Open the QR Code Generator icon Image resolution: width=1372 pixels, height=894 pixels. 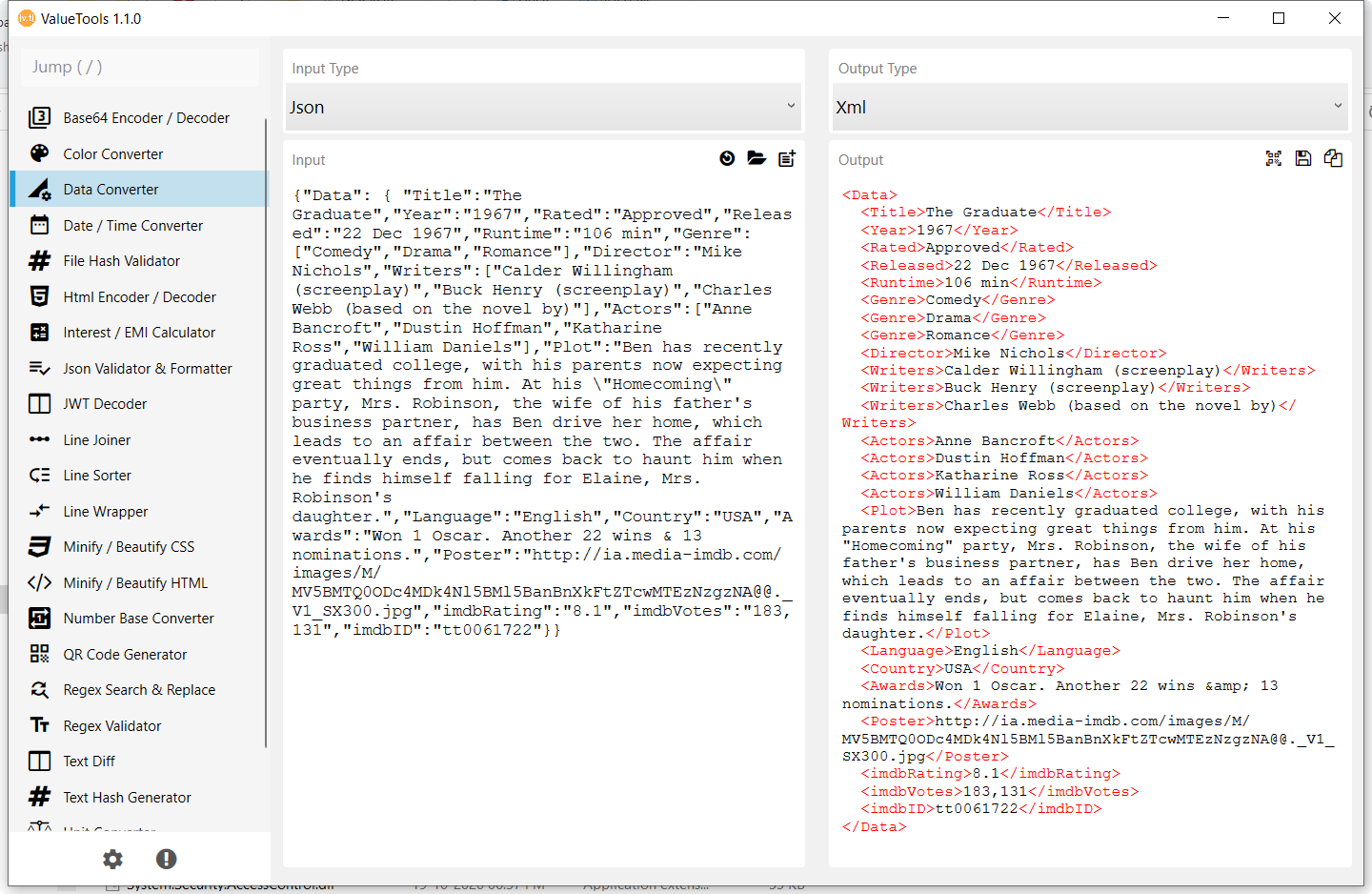coord(39,654)
